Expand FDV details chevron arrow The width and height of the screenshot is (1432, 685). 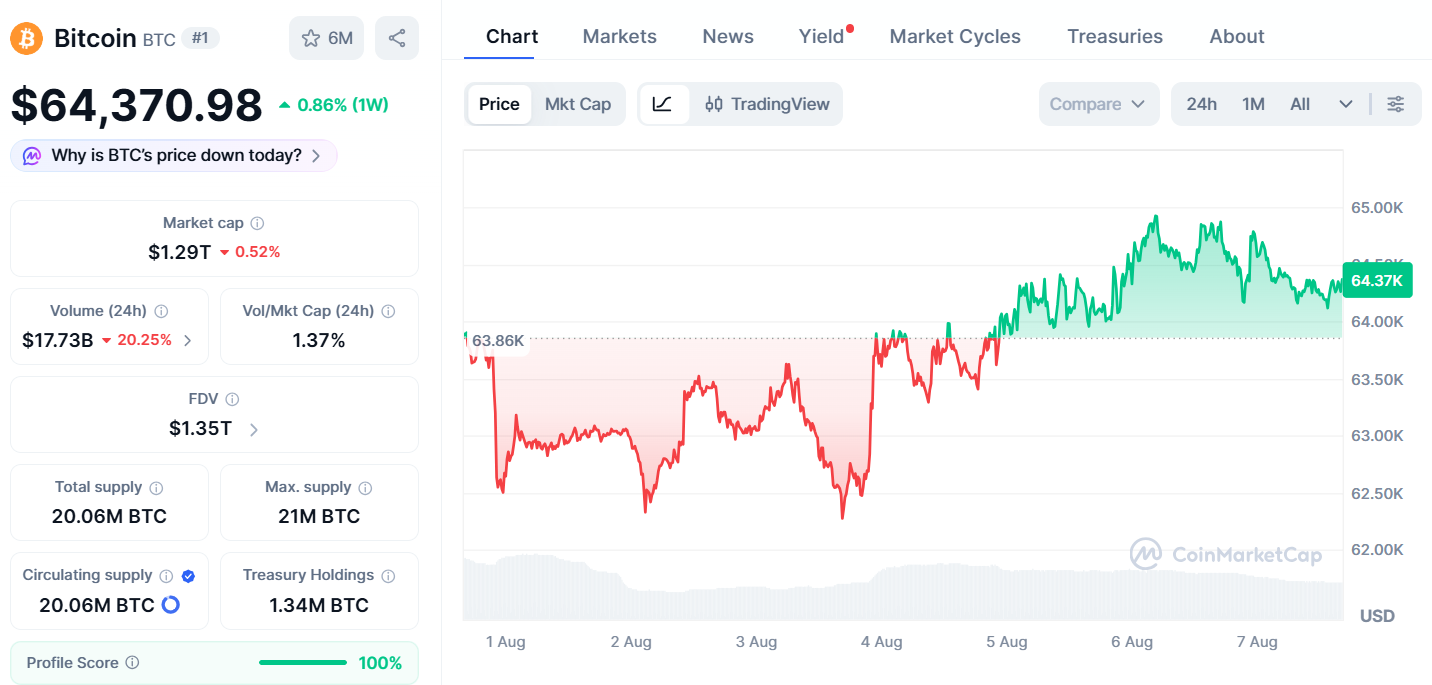pyautogui.click(x=254, y=430)
